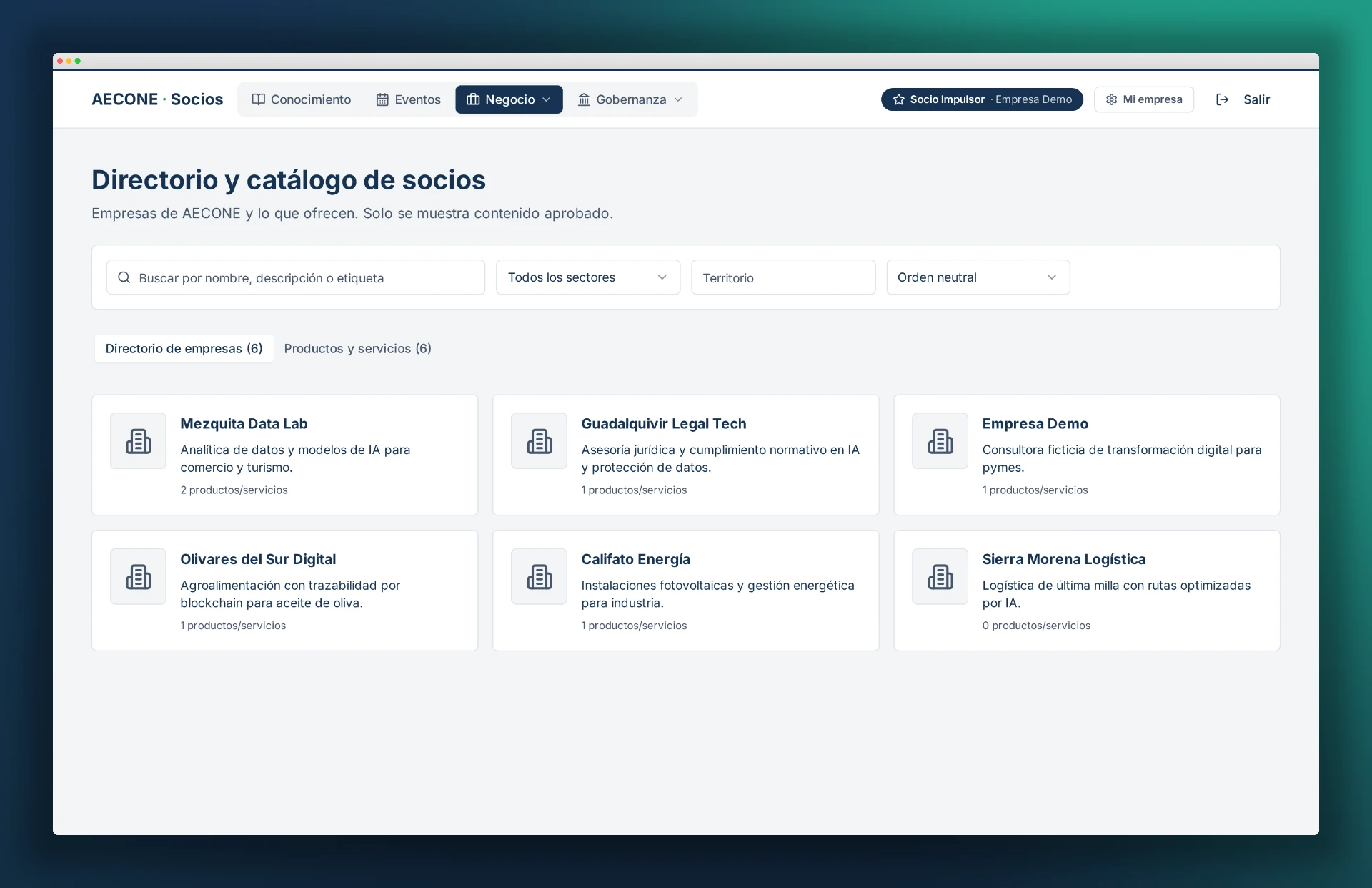This screenshot has width=1372, height=888.
Task: Click the calendar icon next to Eventos
Action: coord(382,99)
